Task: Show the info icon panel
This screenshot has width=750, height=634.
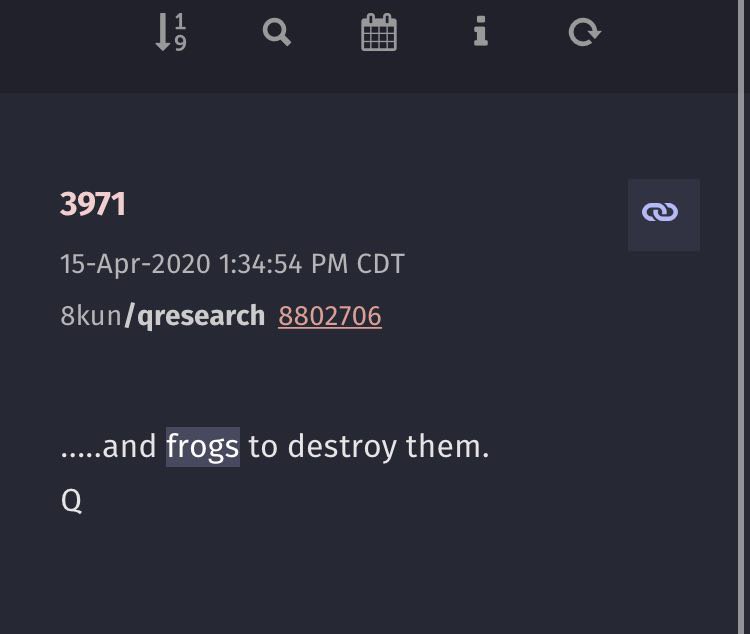Action: coord(481,32)
